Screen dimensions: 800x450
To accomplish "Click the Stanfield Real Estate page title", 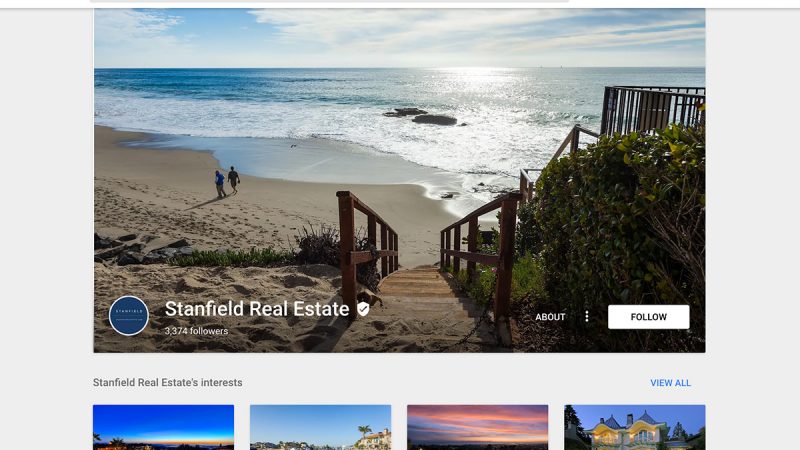I will click(257, 309).
